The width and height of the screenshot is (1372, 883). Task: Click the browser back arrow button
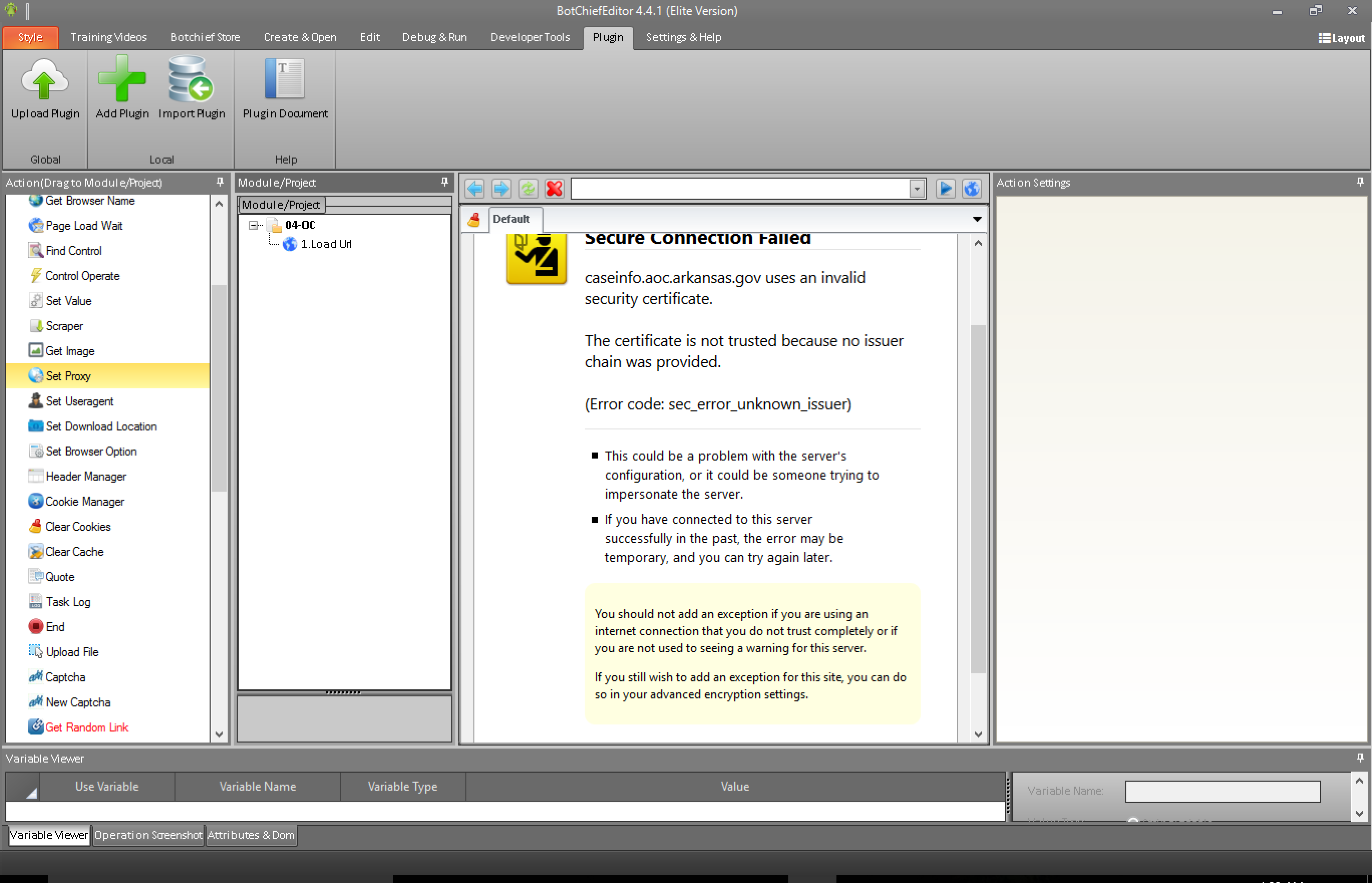pyautogui.click(x=474, y=189)
